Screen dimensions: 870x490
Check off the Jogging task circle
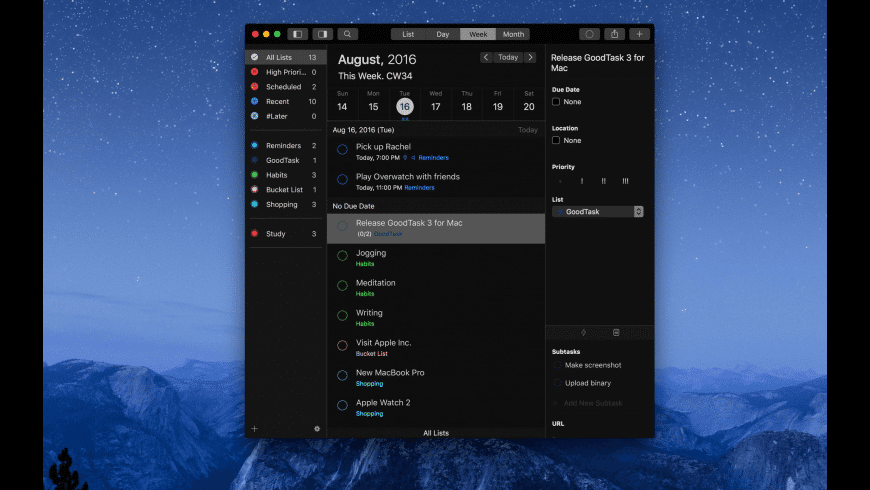point(342,256)
